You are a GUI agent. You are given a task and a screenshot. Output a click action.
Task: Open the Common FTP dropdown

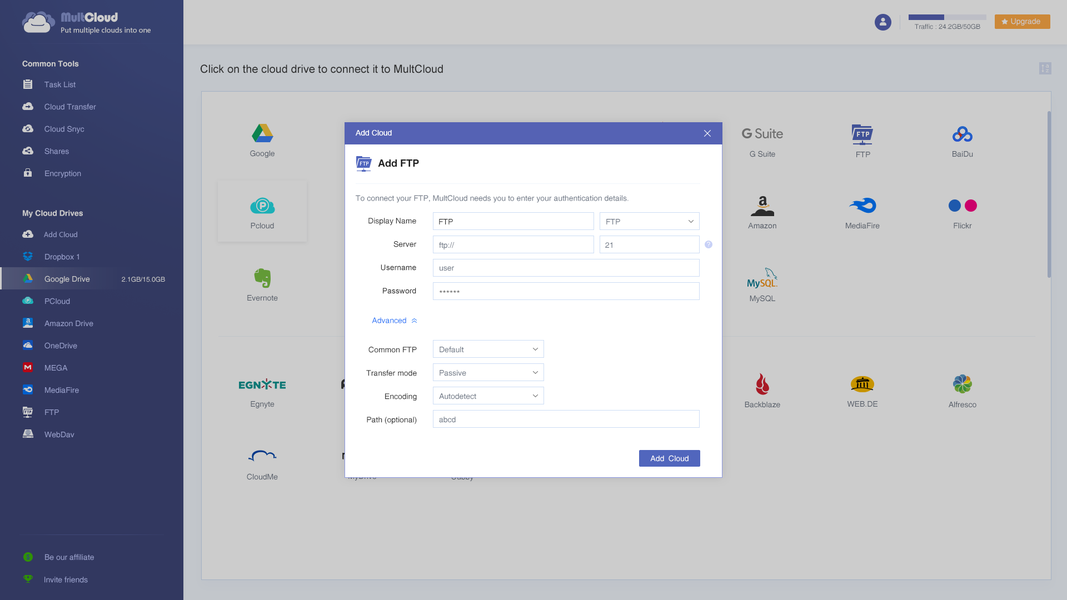pyautogui.click(x=488, y=350)
